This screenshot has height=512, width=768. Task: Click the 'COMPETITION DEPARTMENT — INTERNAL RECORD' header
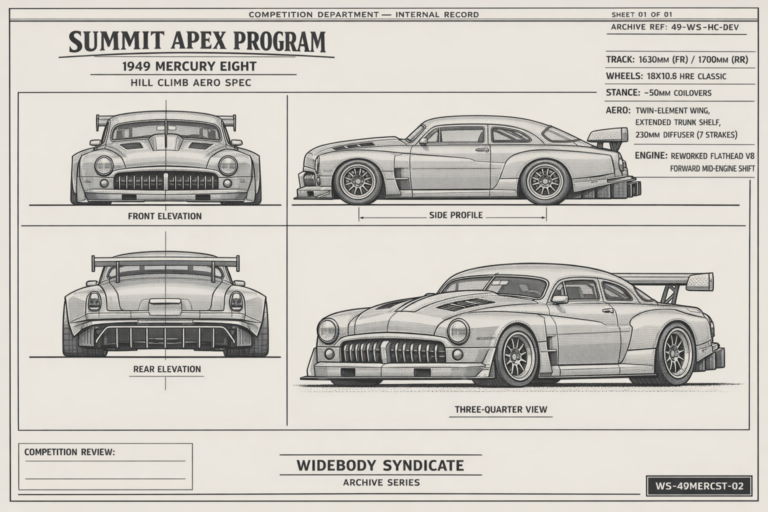(363, 15)
